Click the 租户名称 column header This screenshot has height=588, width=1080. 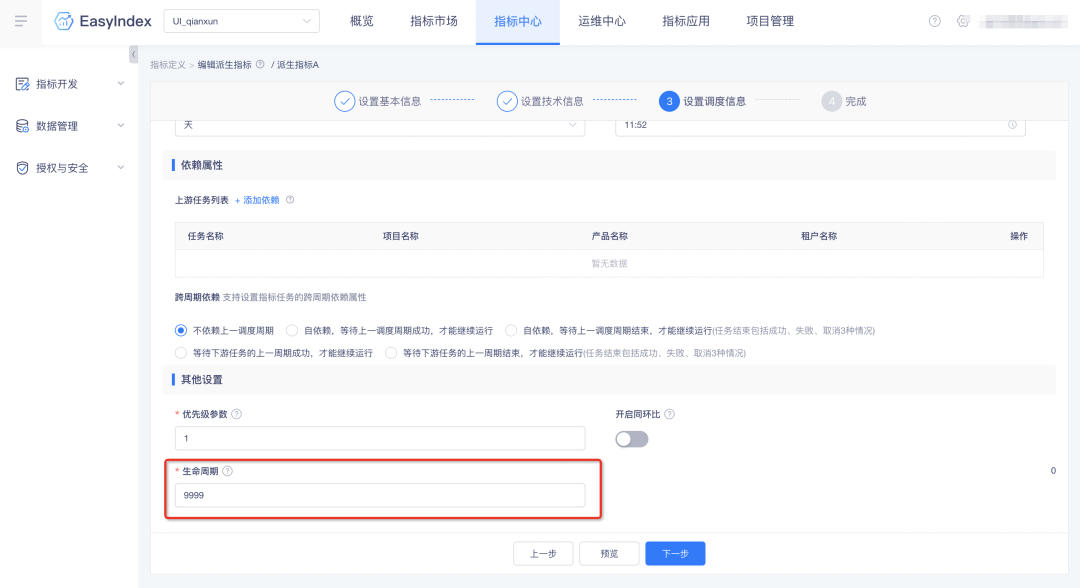819,236
